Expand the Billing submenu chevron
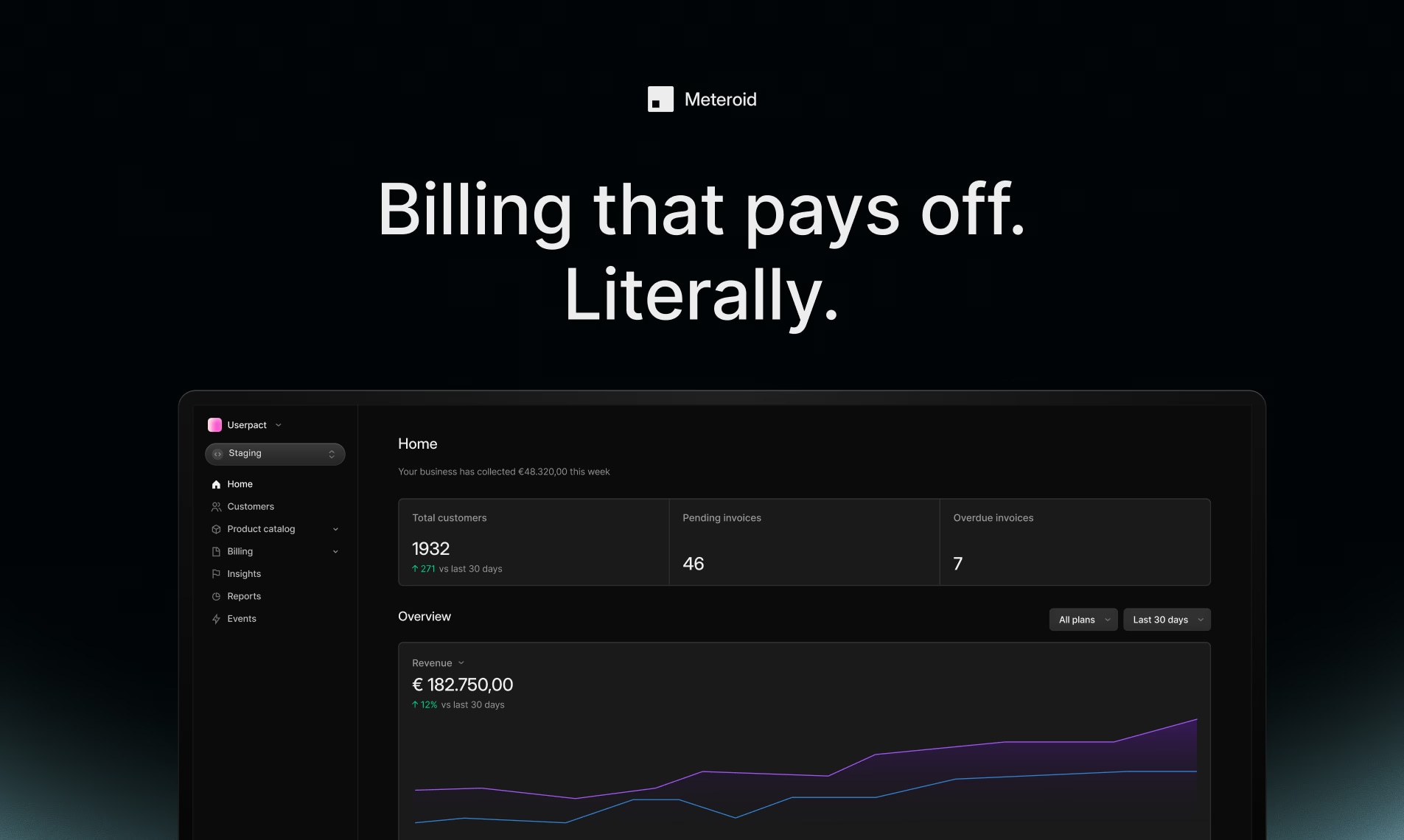 pos(335,552)
